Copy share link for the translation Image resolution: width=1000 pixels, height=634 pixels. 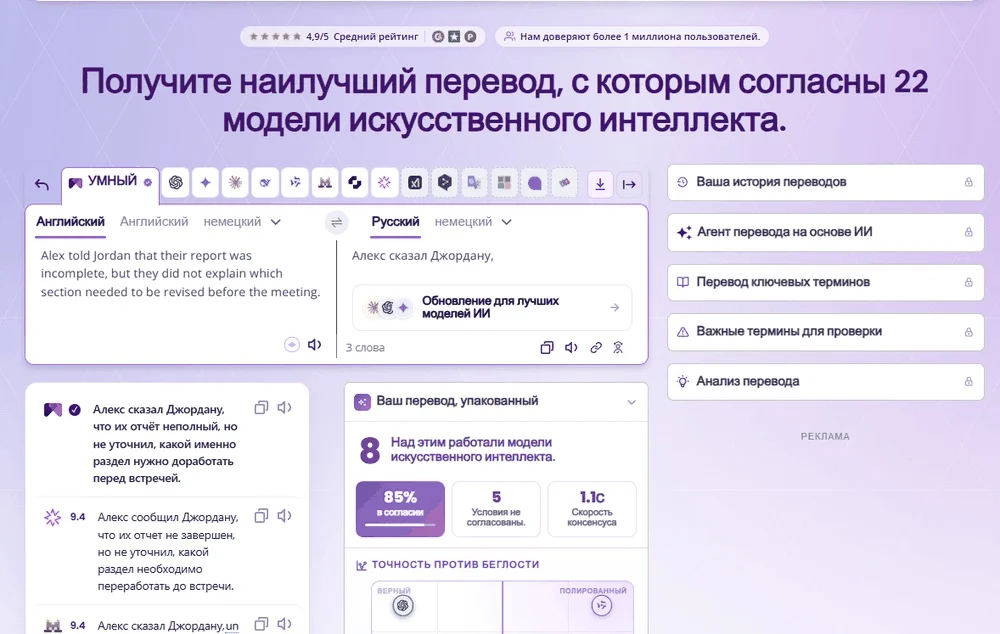click(596, 348)
